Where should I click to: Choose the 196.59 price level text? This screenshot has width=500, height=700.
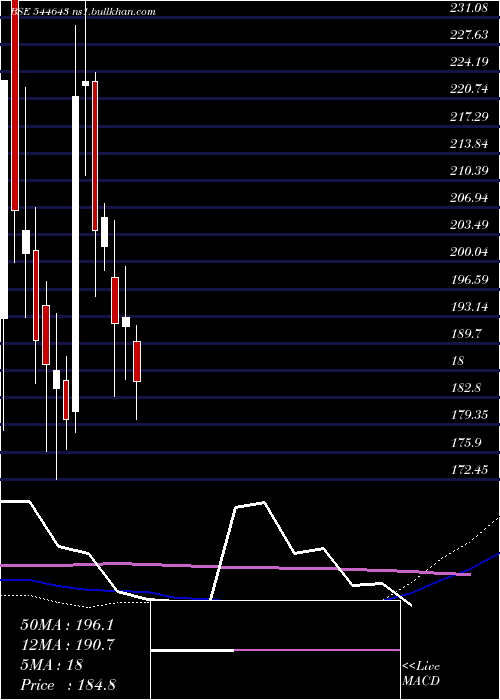[x=469, y=279]
